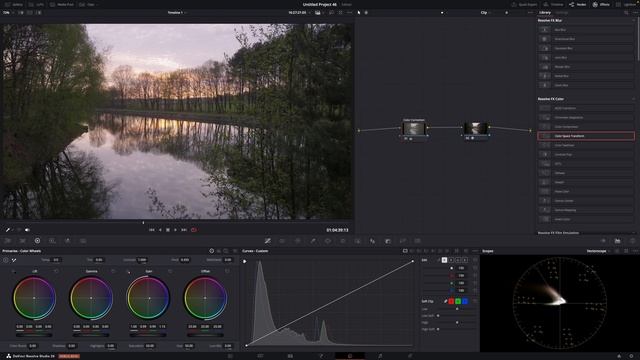Pick white point beside Gain
This screenshot has width=640, height=360.
129,271
